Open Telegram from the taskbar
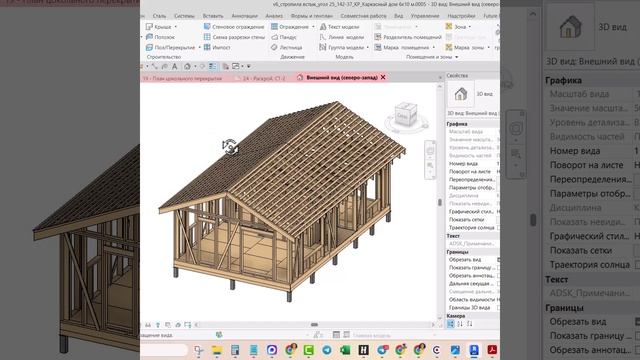Screen dimensions: 640x360 [x=327, y=350]
